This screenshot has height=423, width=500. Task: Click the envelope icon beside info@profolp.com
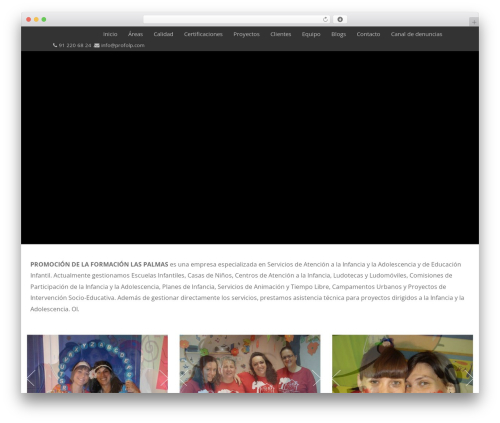pyautogui.click(x=97, y=45)
